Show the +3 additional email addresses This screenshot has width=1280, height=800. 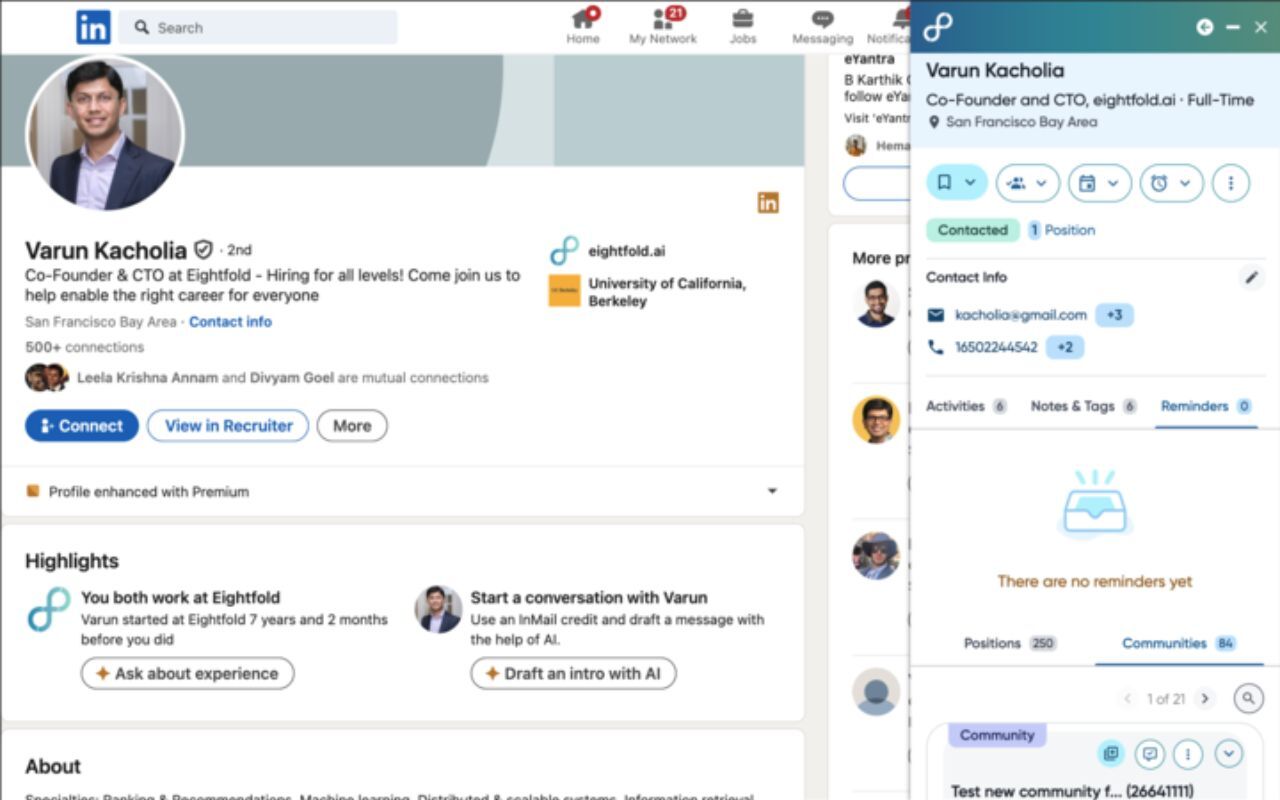[1114, 315]
